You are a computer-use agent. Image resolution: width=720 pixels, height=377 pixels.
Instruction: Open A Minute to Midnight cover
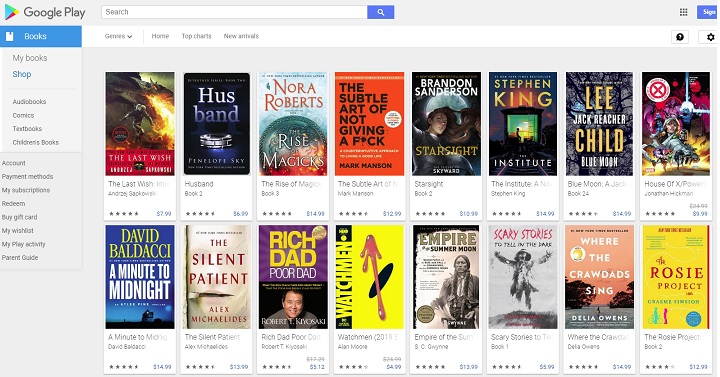click(x=140, y=277)
